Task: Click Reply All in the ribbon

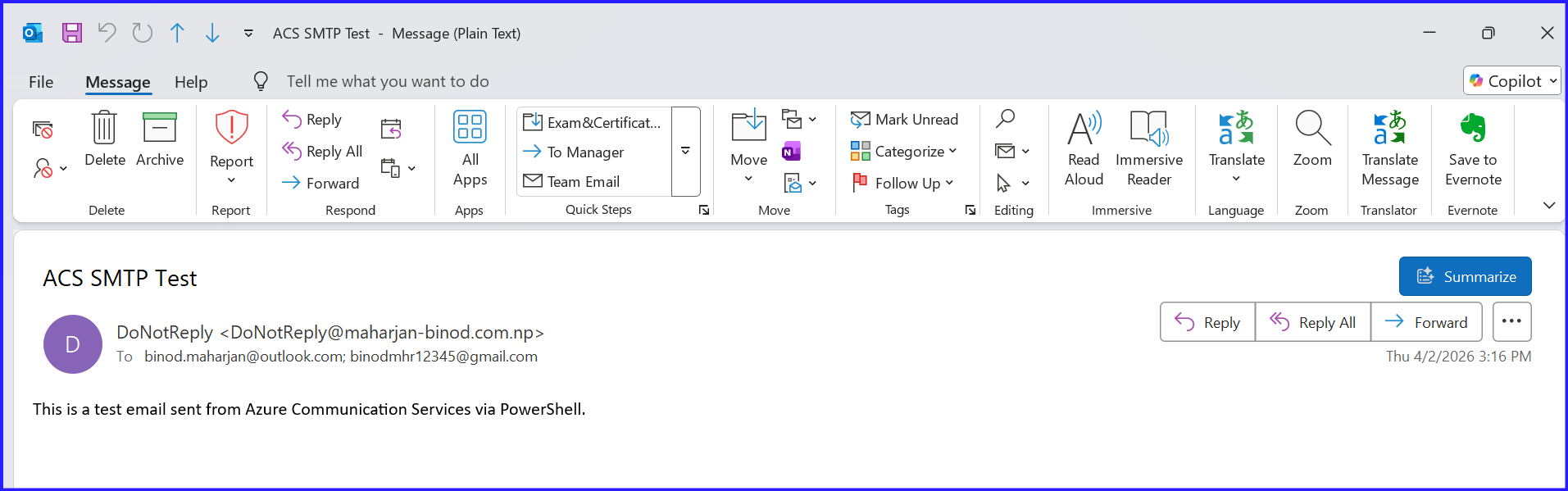Action: [x=322, y=152]
